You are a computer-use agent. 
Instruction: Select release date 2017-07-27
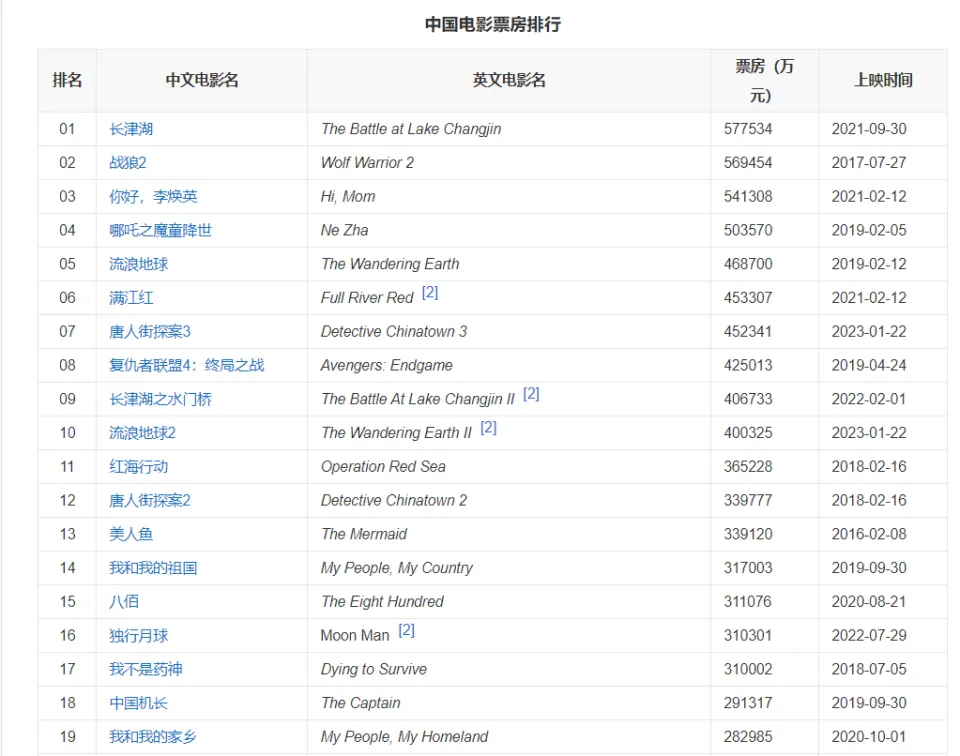(869, 163)
